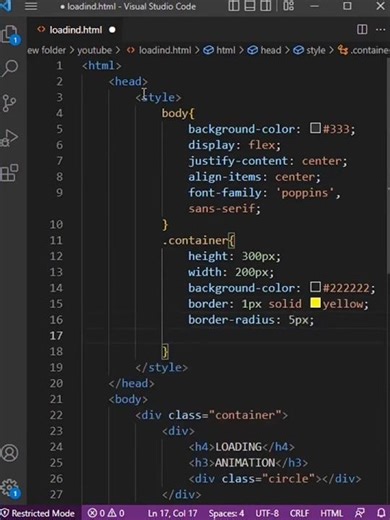Open color picker for #222222 swatch
This screenshot has height=520, width=390.
[x=315, y=287]
